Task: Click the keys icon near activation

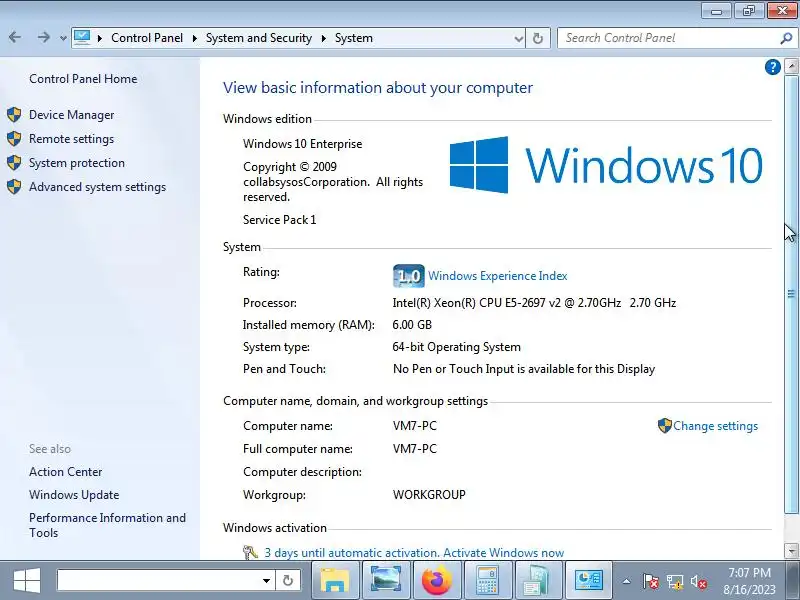Action: (250, 553)
